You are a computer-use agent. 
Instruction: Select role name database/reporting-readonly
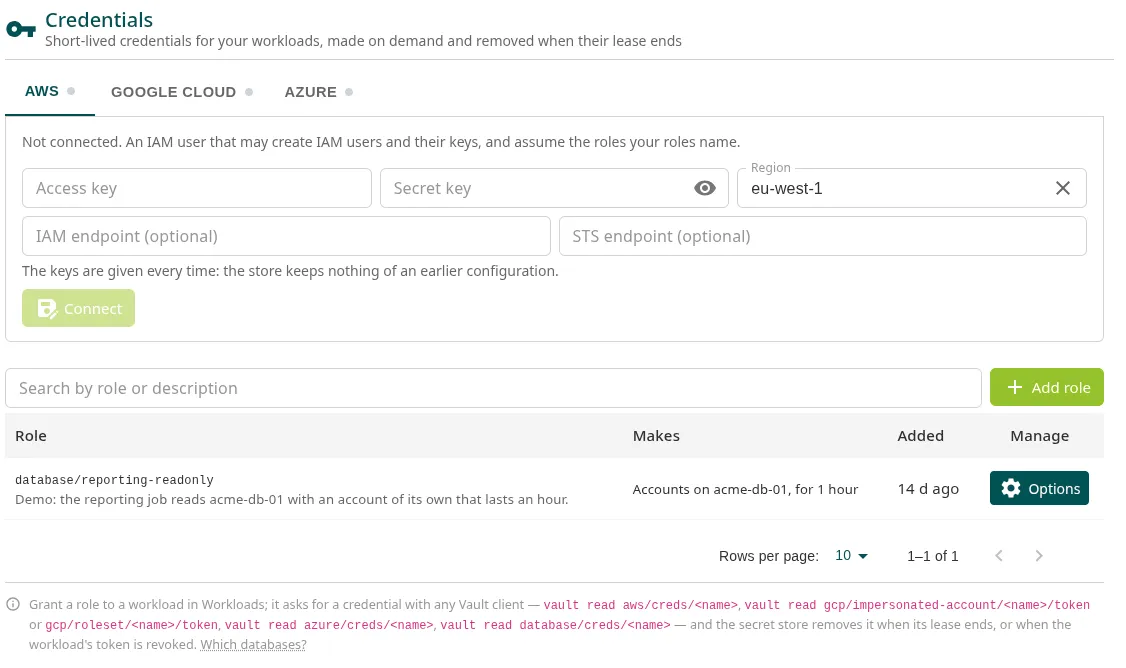[114, 480]
